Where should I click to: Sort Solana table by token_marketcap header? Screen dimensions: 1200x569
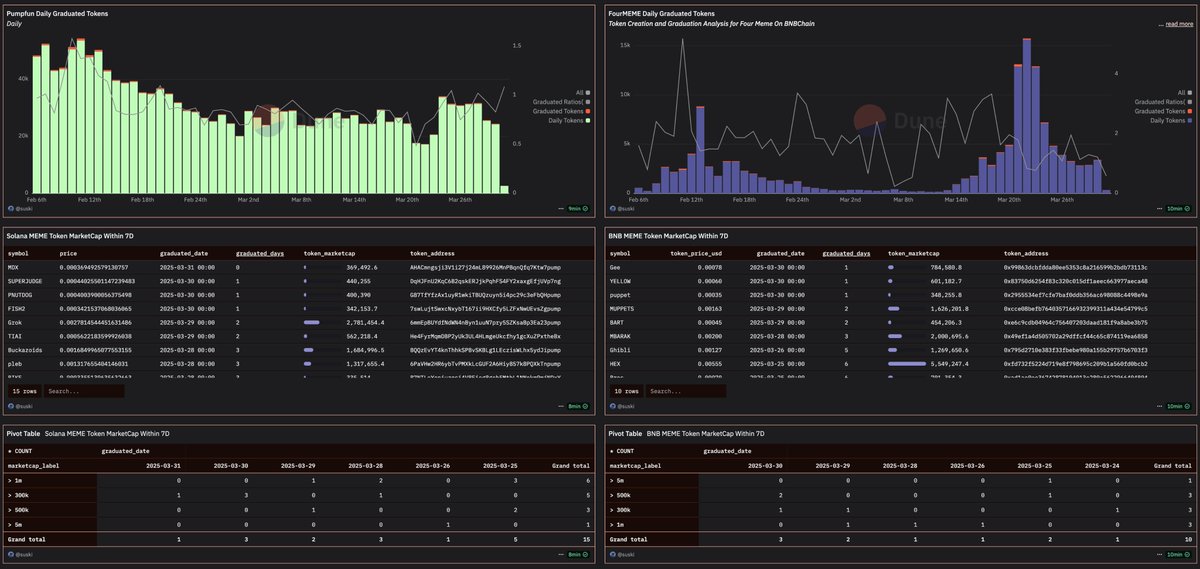point(330,254)
